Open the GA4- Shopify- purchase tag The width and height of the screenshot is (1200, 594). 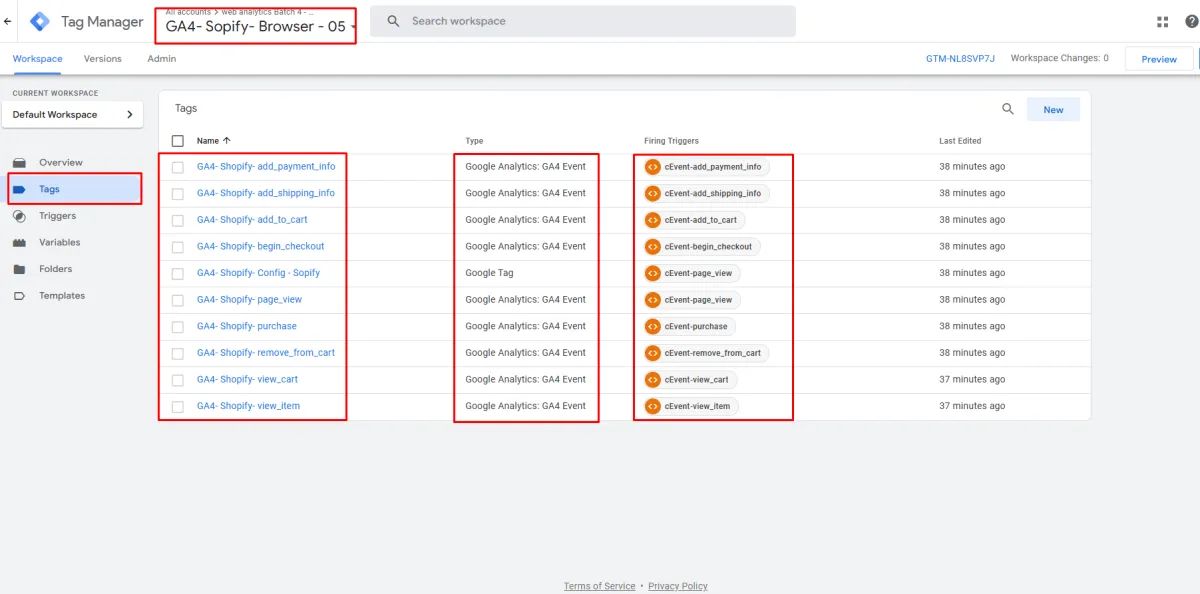click(246, 326)
